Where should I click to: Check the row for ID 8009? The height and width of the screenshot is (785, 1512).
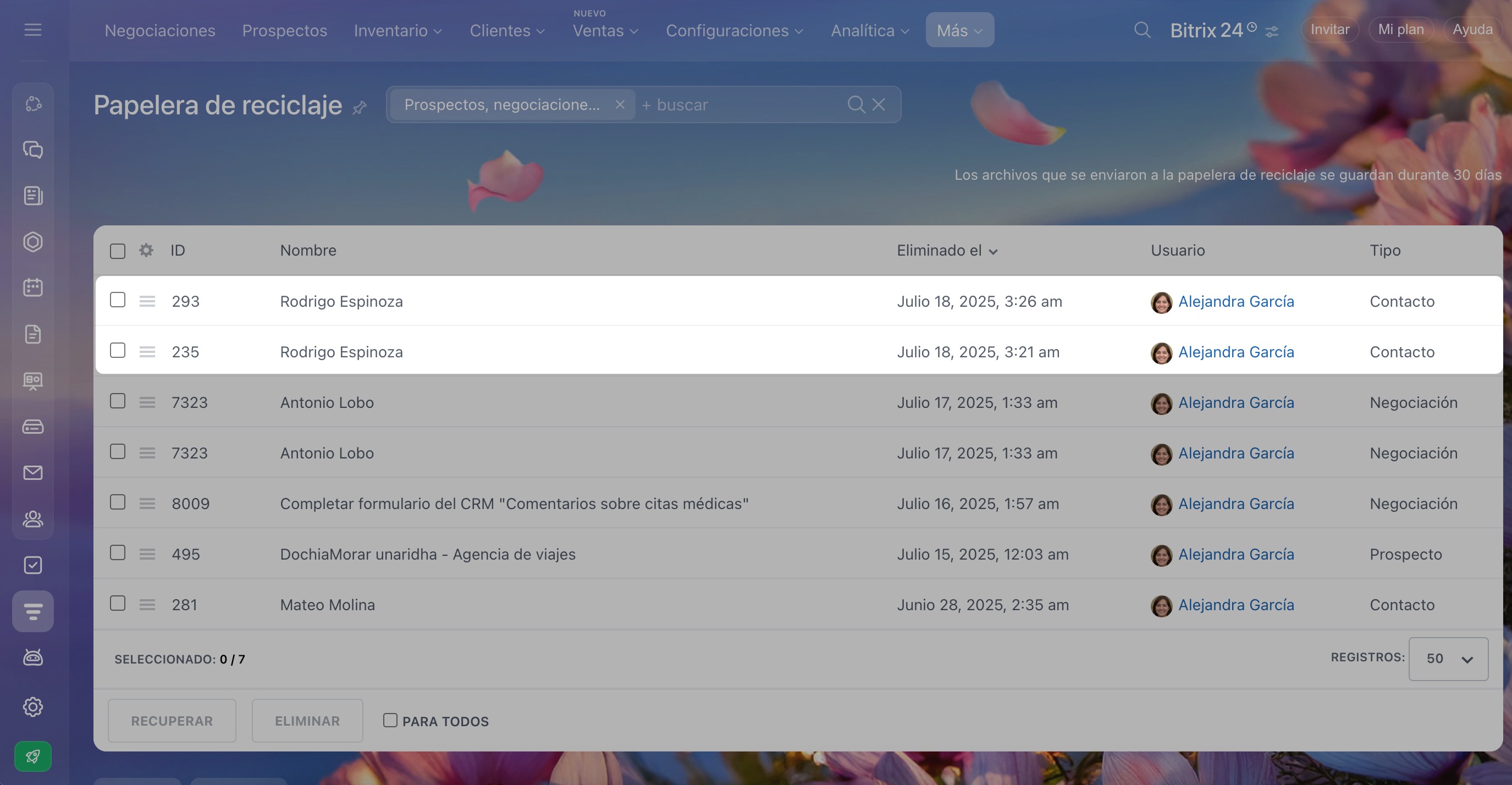click(x=118, y=502)
